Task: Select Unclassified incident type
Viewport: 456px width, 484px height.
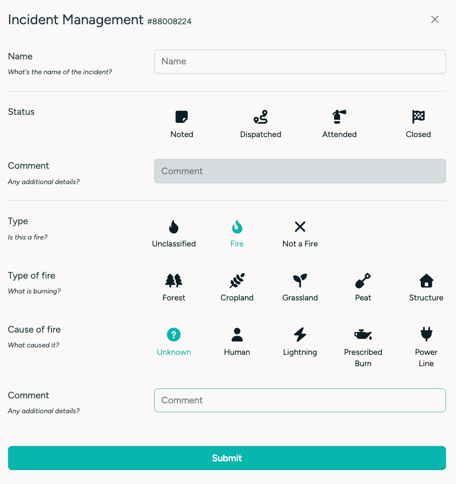Action: [174, 234]
